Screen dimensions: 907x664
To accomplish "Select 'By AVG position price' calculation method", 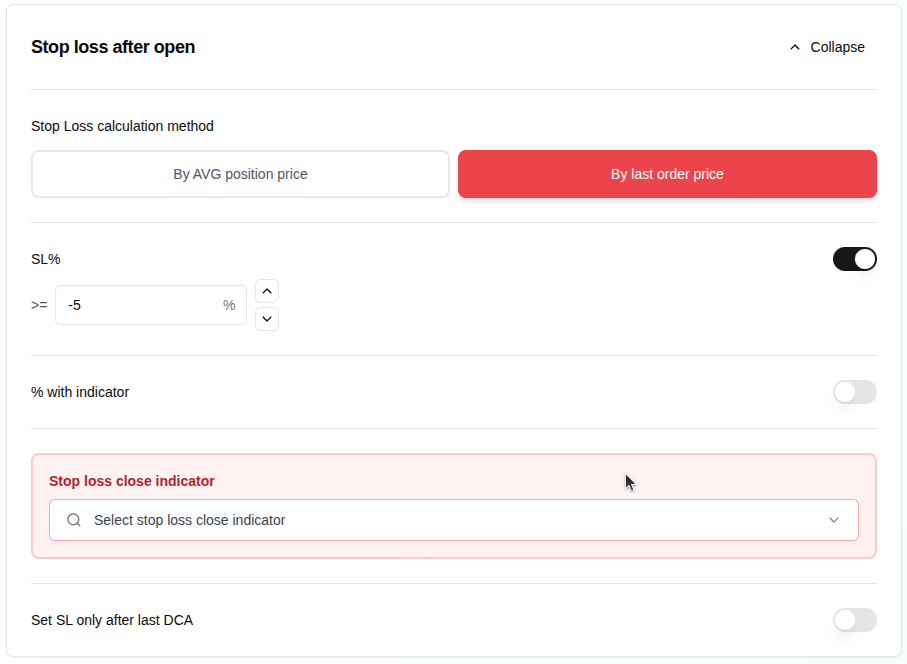I will (240, 173).
